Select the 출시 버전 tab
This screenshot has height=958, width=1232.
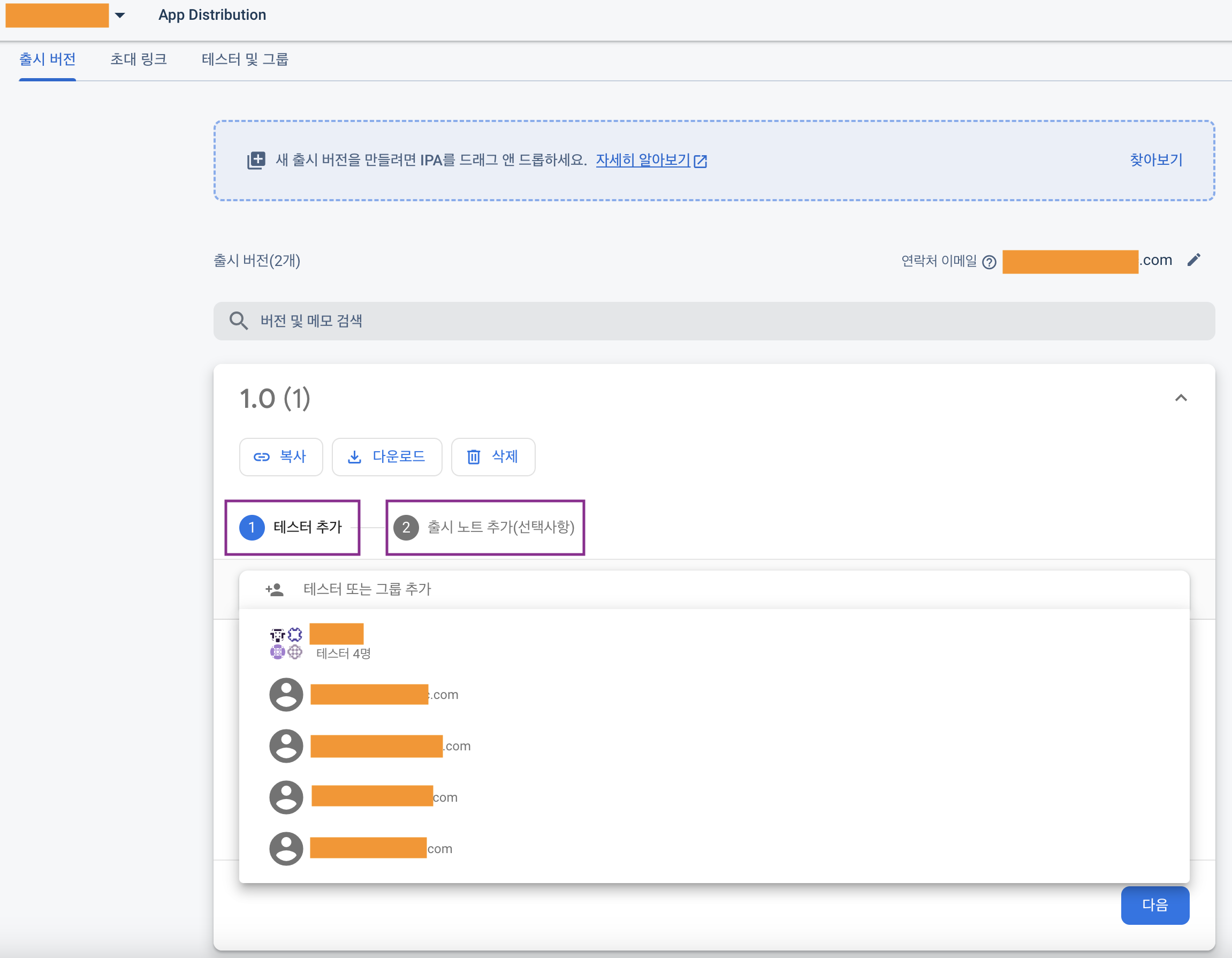(x=48, y=59)
